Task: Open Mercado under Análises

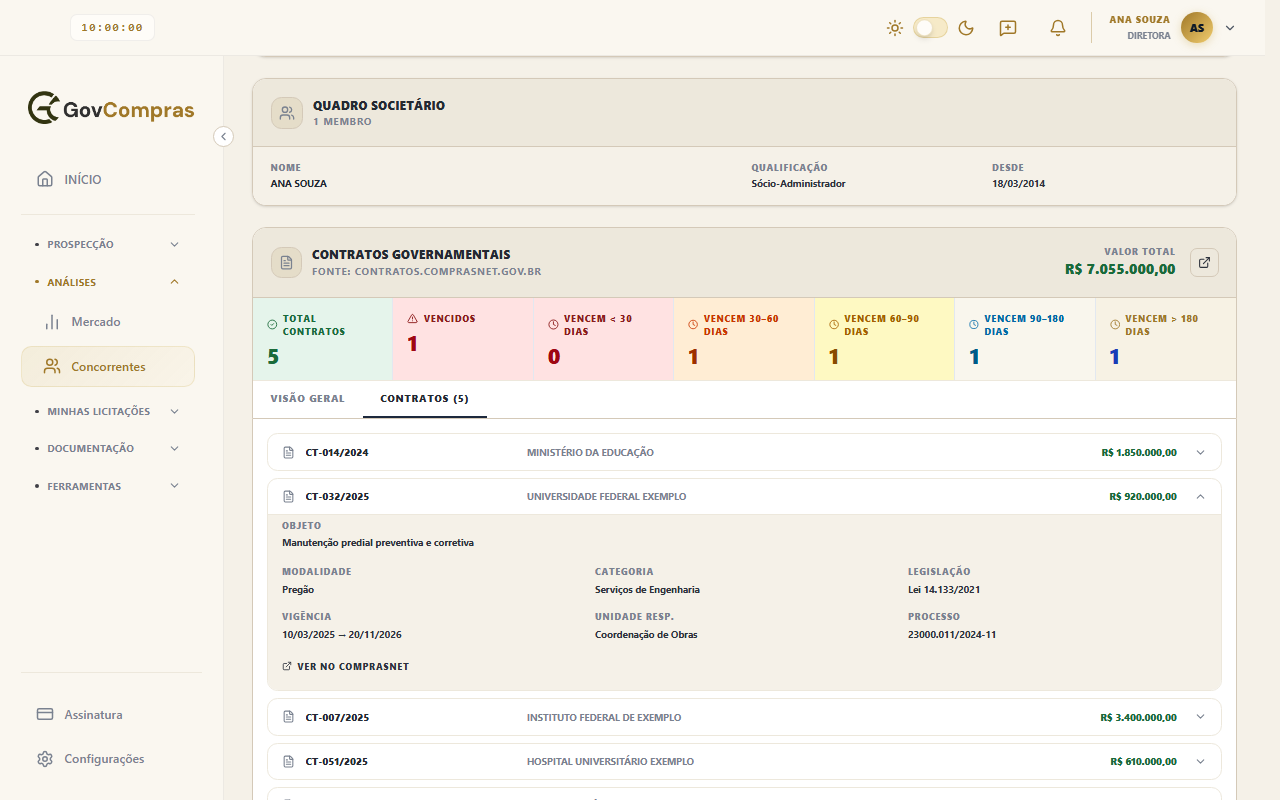Action: (108, 322)
